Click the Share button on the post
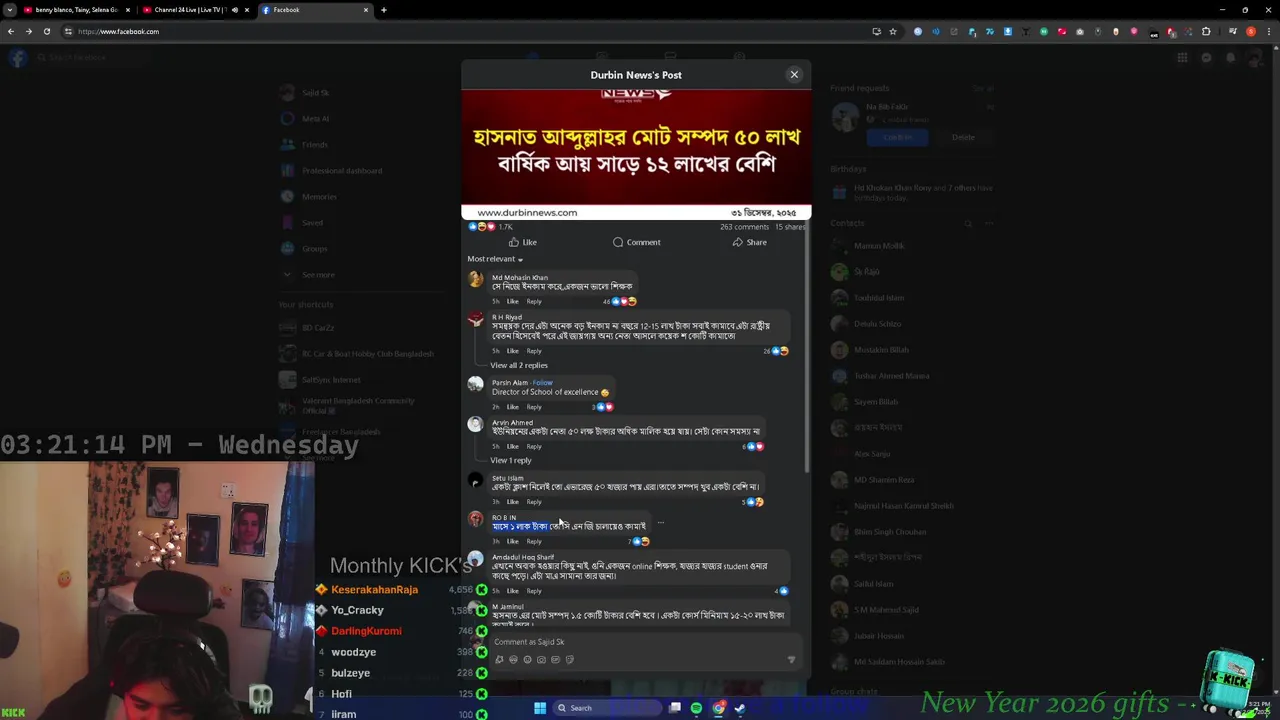Screen dimensions: 1280x720 pyautogui.click(x=749, y=242)
